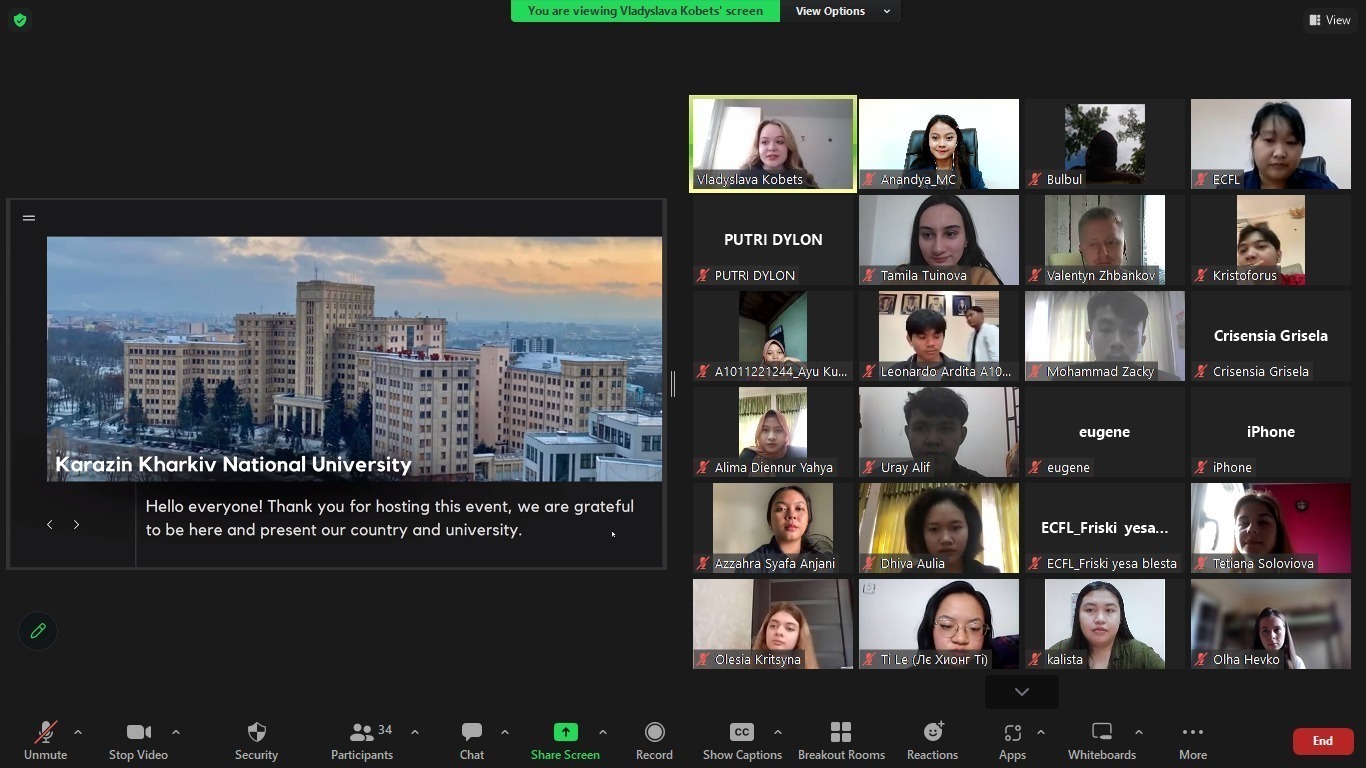Click Stop Video camera icon

click(x=138, y=732)
